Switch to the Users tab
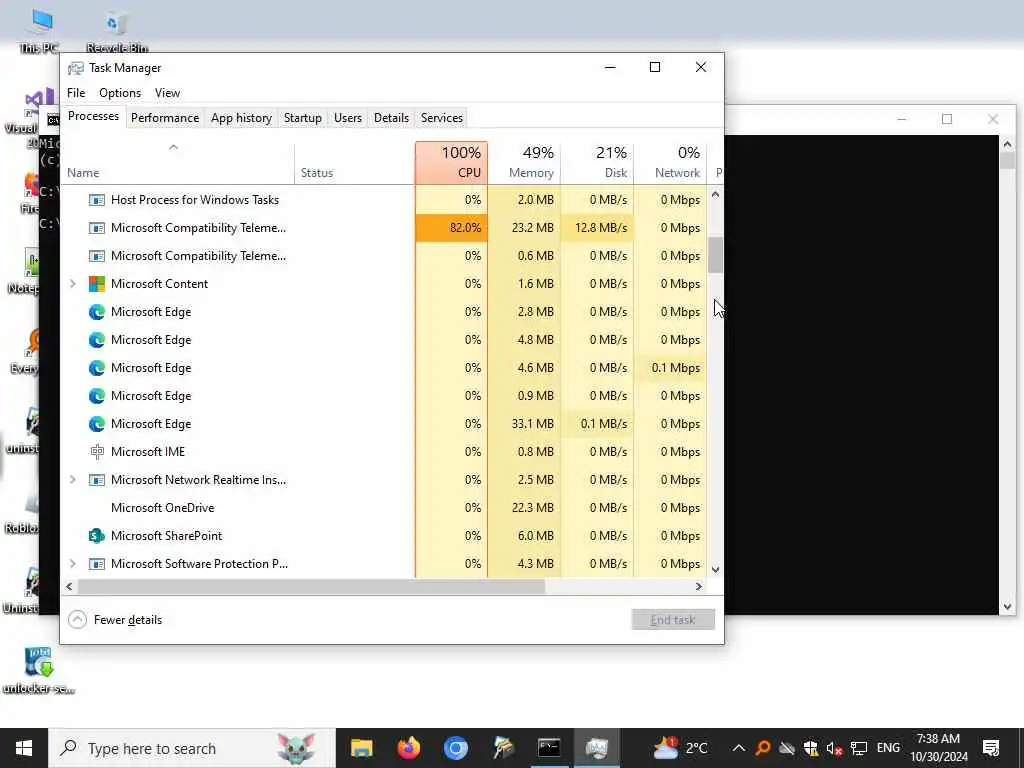The height and width of the screenshot is (768, 1024). point(347,118)
